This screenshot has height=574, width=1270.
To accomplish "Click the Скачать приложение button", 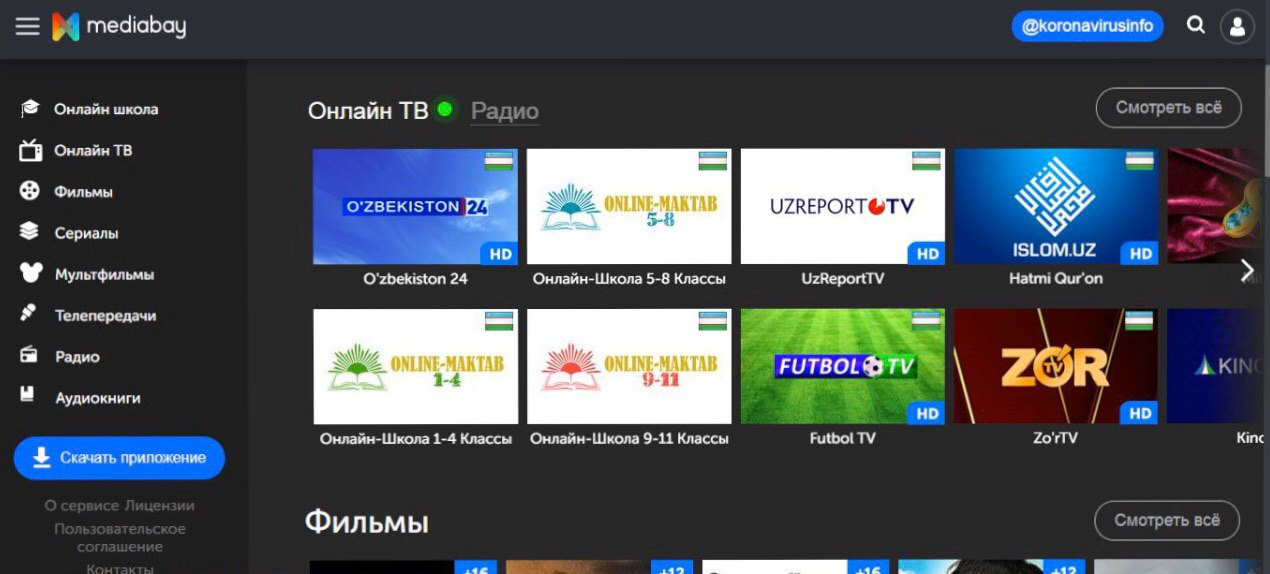I will [x=119, y=458].
